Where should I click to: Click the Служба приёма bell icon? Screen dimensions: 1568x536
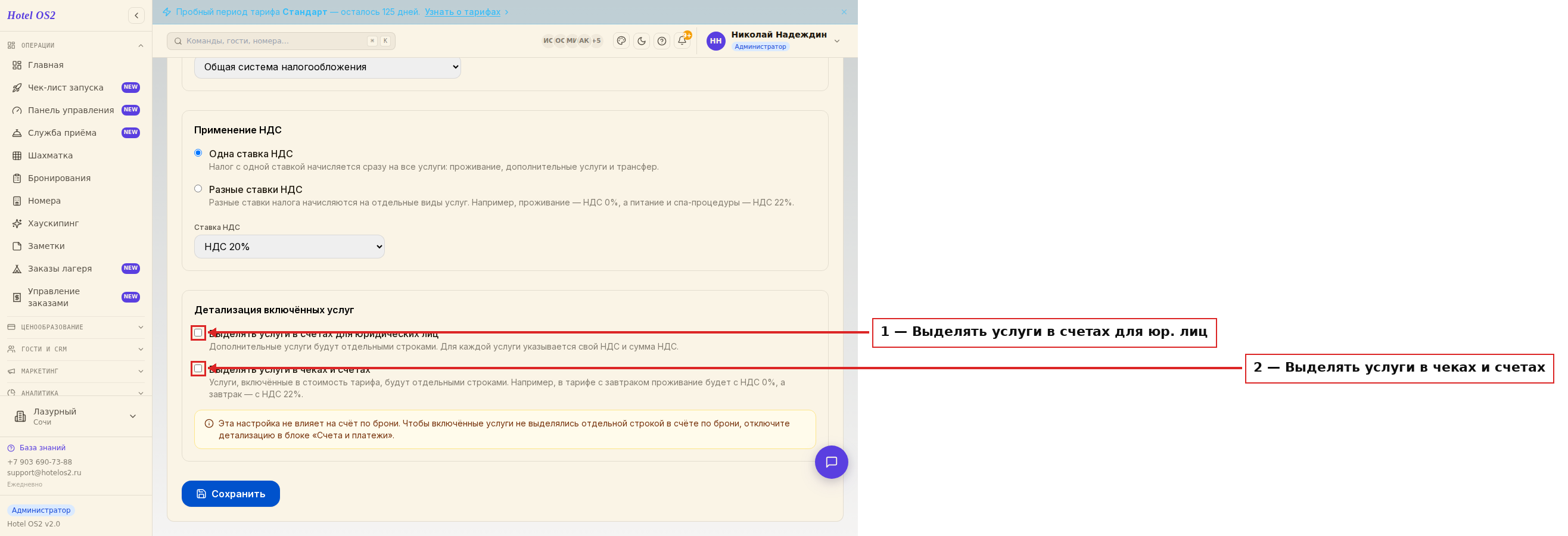pyautogui.click(x=17, y=133)
